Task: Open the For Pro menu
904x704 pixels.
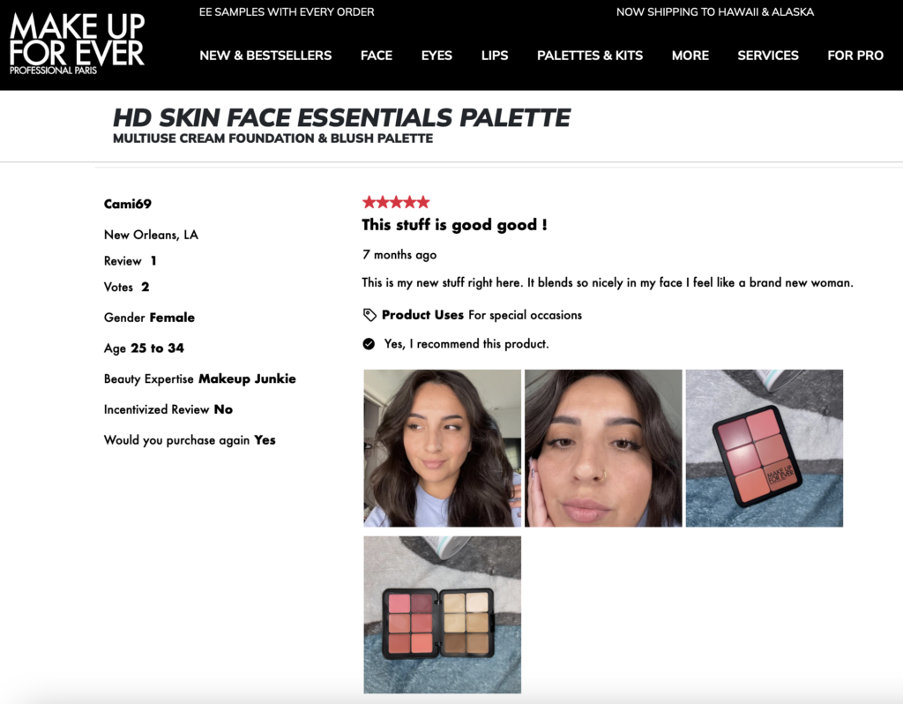Action: 856,55
